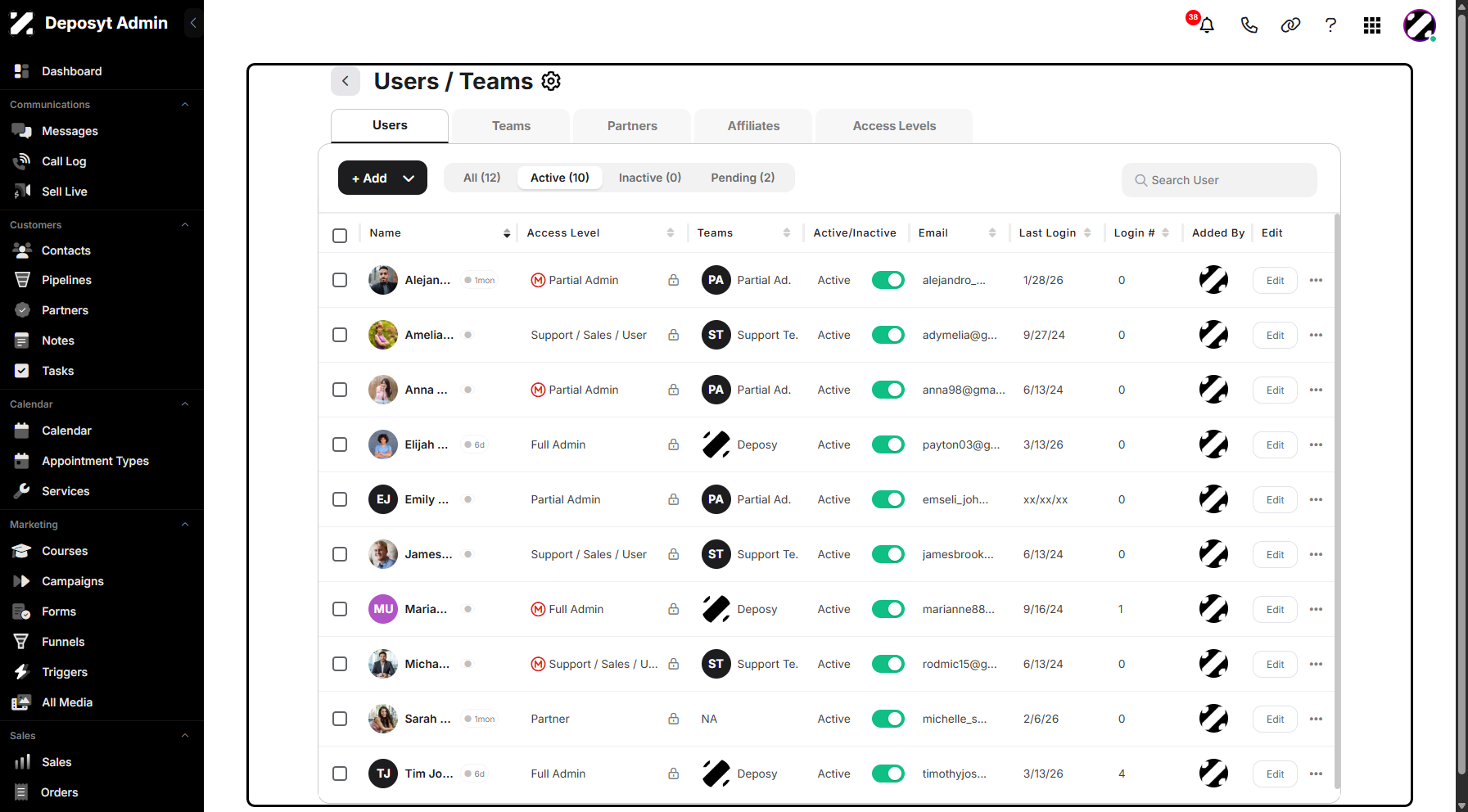Disable the active toggle for Maria
Image resolution: width=1468 pixels, height=812 pixels.
click(x=888, y=609)
